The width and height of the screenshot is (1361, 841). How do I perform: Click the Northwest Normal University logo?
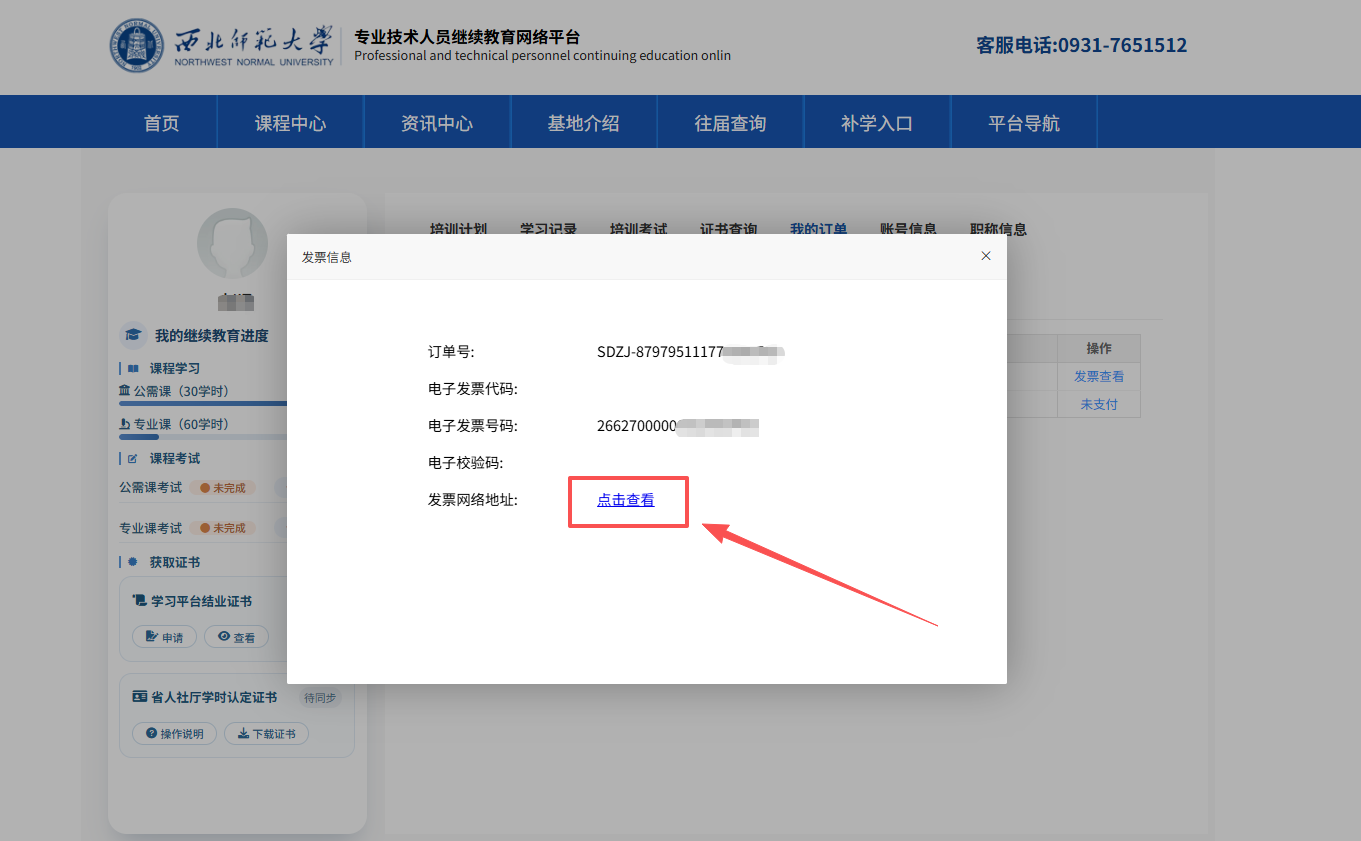click(222, 45)
